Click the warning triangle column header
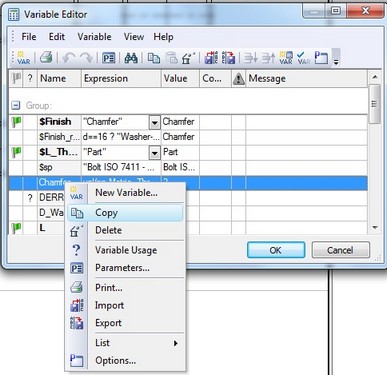 pos(238,79)
